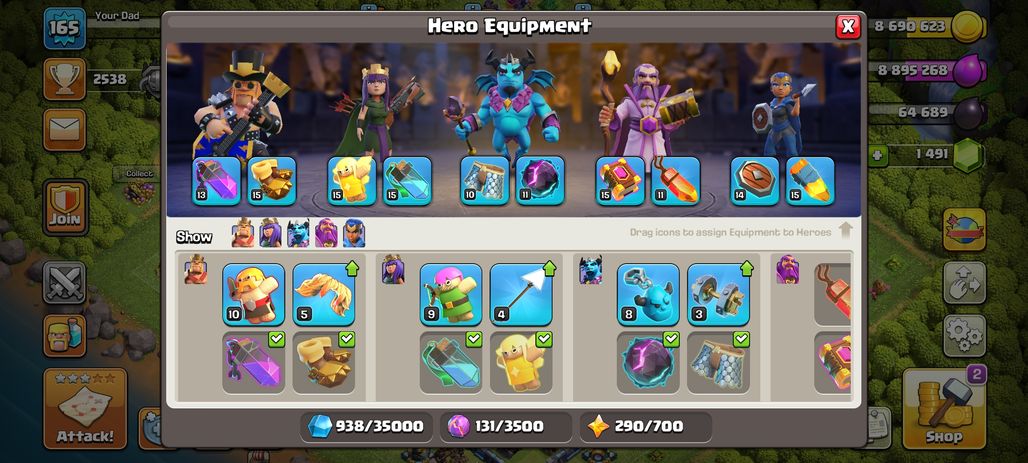Filter equipment by Royal Champion
Image resolution: width=1028 pixels, height=463 pixels.
click(x=354, y=233)
